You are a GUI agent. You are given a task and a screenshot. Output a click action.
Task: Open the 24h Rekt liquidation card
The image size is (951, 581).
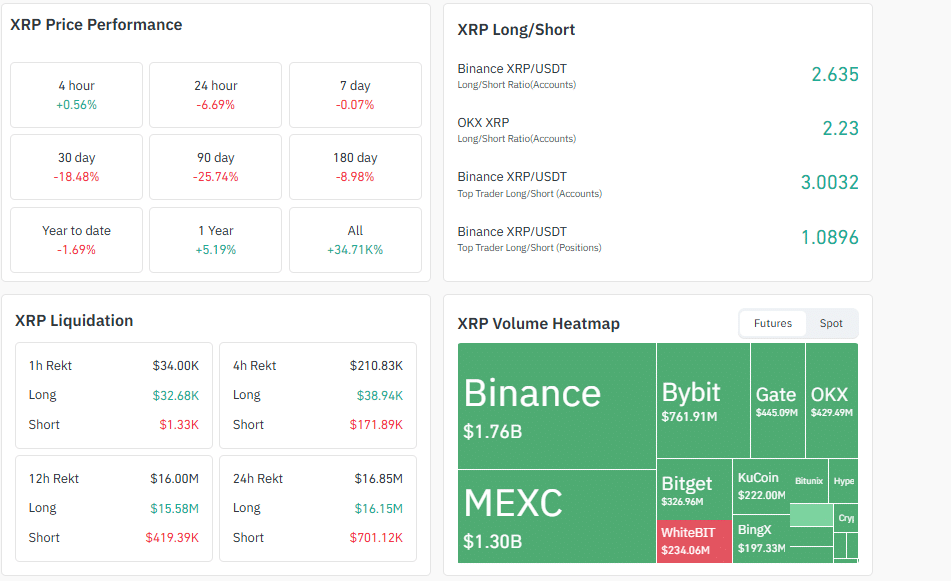320,507
